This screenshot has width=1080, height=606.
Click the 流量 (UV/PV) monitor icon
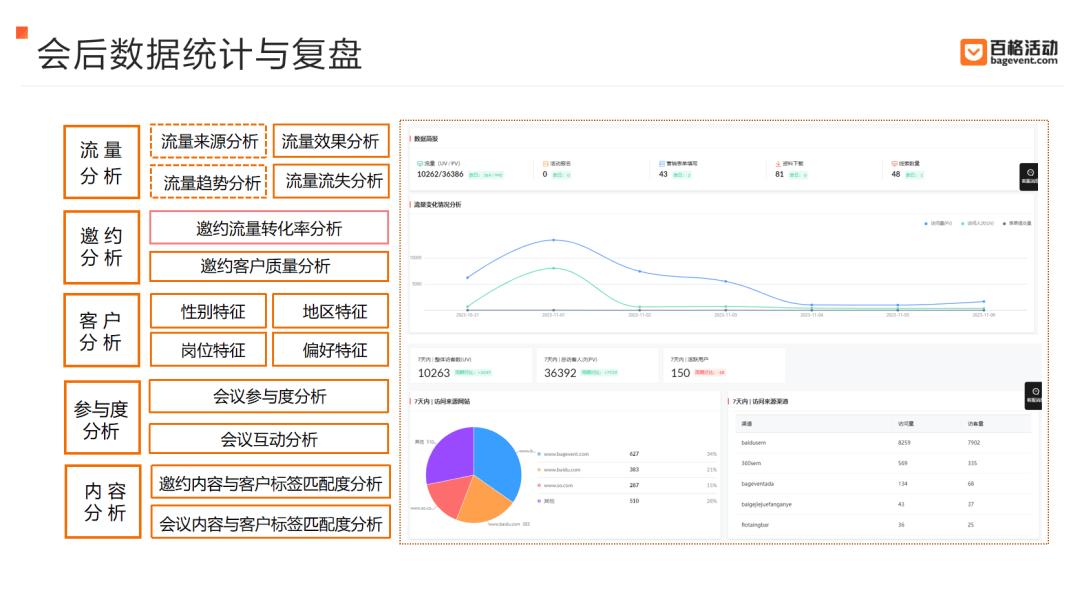point(419,164)
